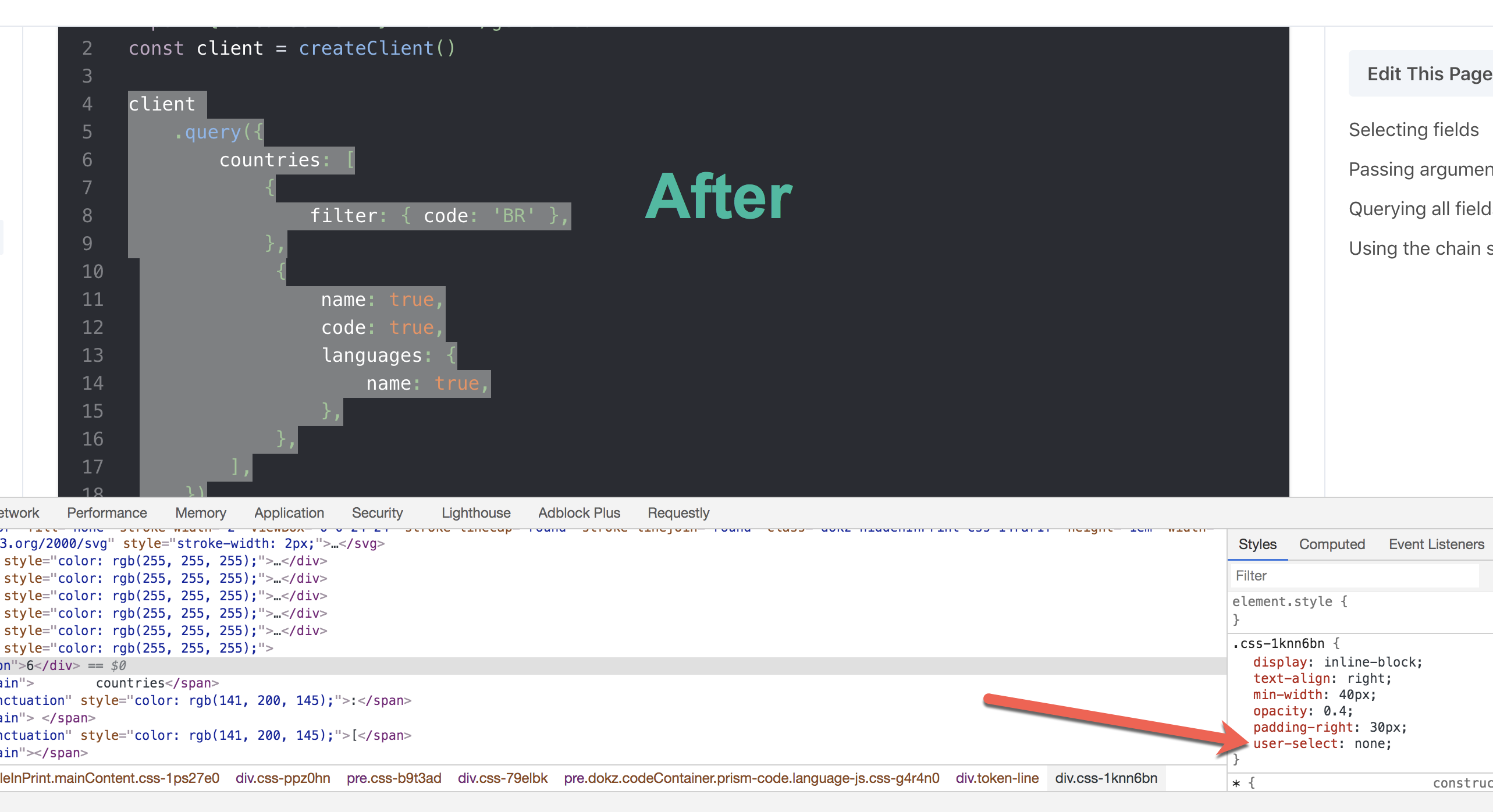Switch to Adblock Plus panel
Viewport: 1493px width, 812px height.
[x=579, y=513]
